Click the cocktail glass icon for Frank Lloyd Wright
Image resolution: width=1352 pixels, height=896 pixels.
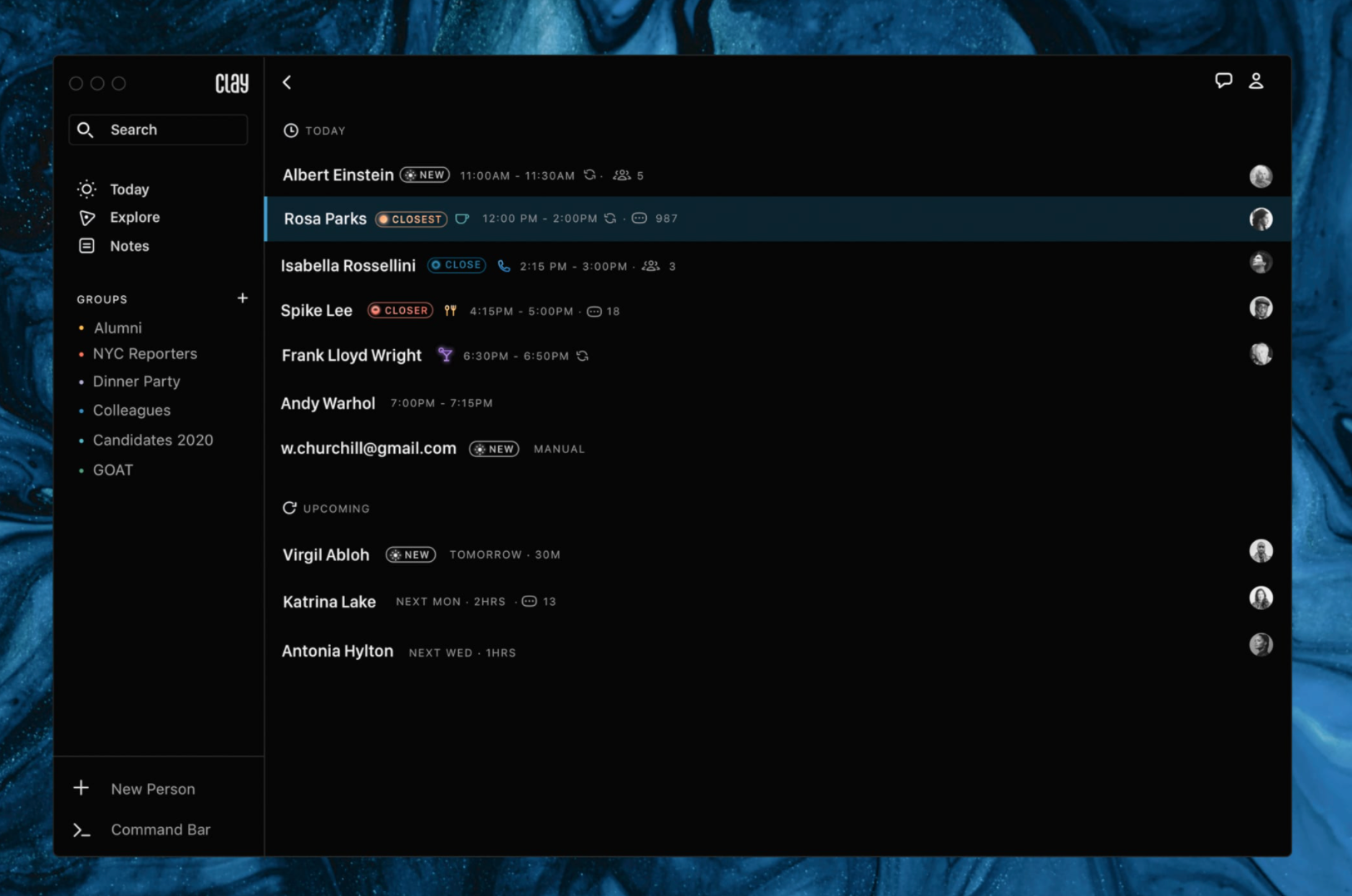(446, 355)
